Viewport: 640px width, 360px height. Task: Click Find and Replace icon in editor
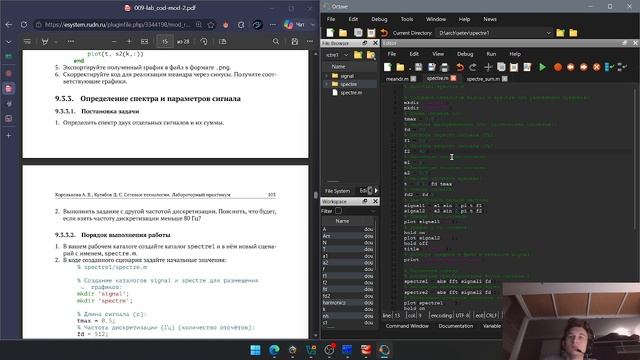(x=527, y=67)
